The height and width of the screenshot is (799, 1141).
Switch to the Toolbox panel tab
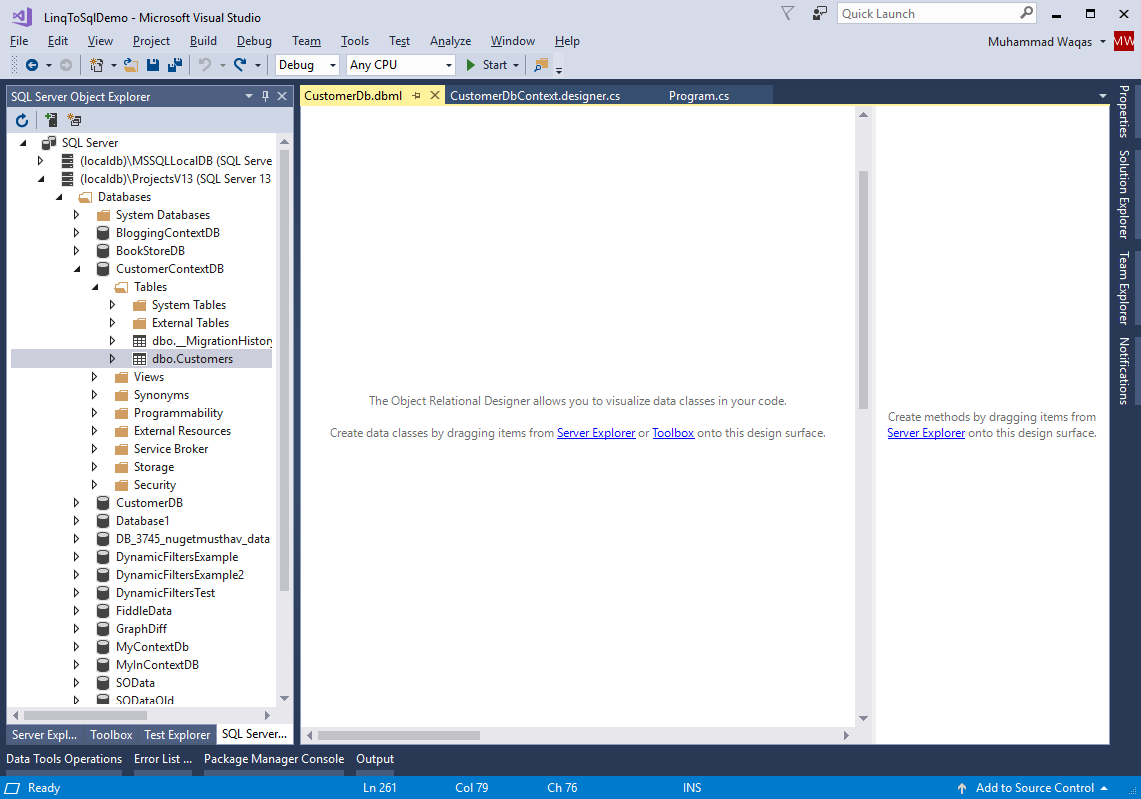click(x=111, y=735)
